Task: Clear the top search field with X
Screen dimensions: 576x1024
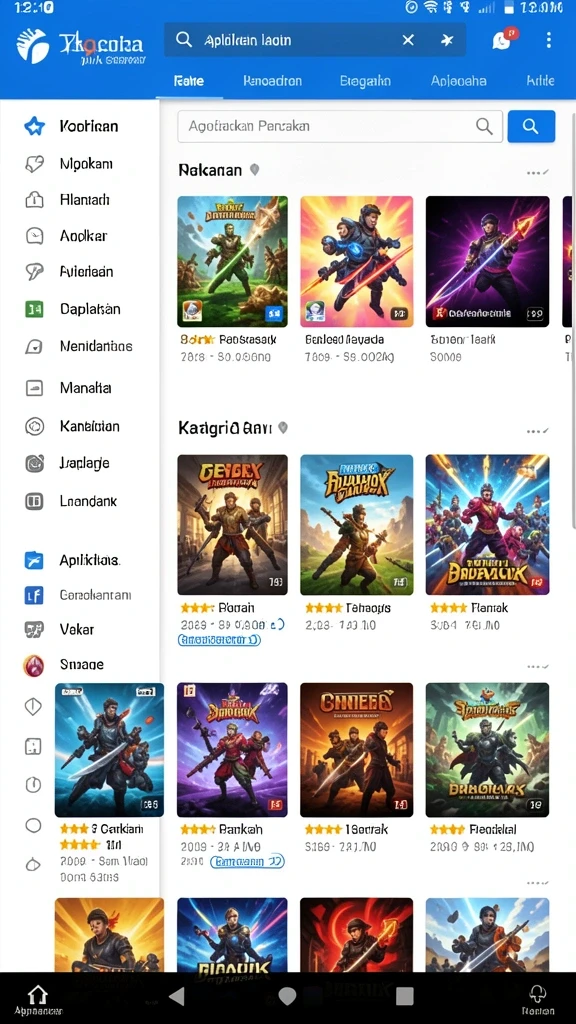Action: [x=408, y=40]
